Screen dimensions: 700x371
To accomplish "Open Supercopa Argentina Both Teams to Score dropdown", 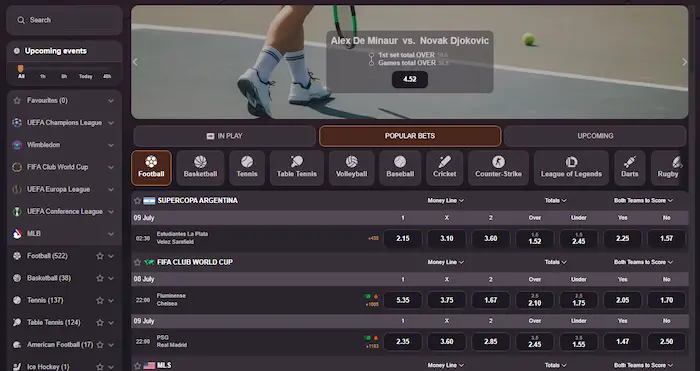I will [643, 201].
